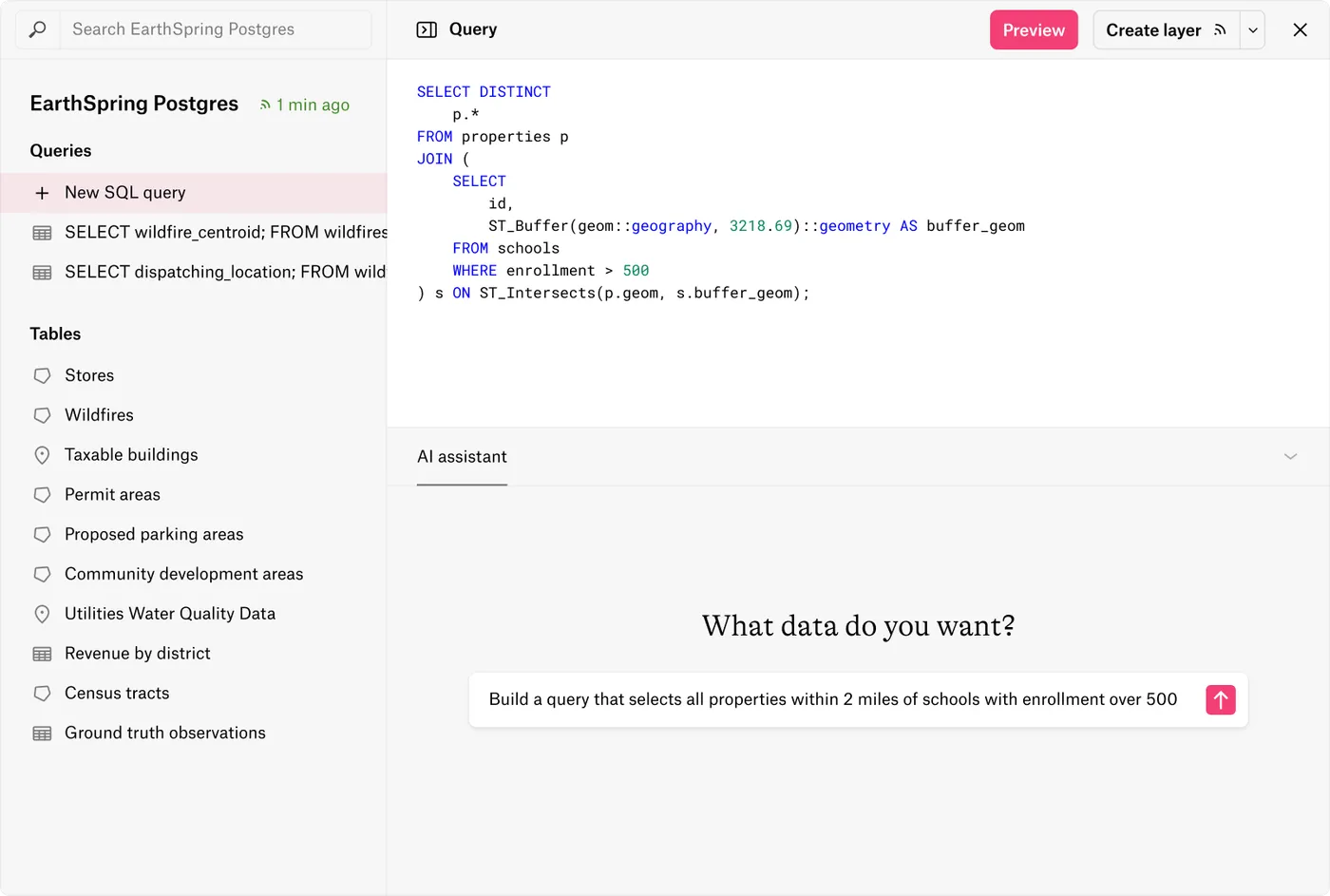
Task: Click the plus icon for New SQL query
Action: (42, 193)
